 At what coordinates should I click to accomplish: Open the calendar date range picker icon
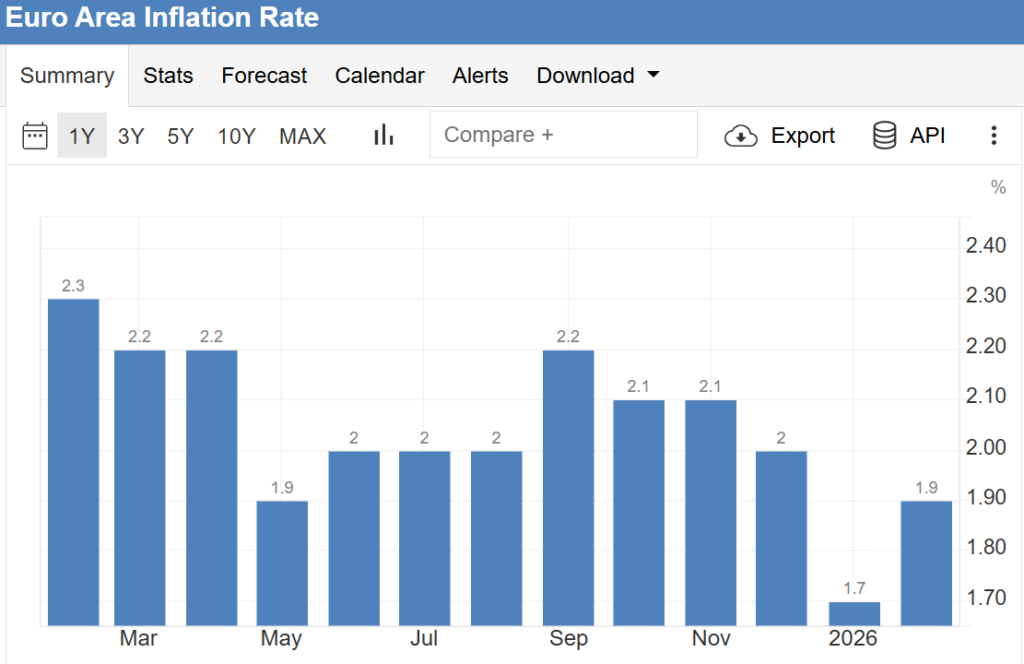35,135
